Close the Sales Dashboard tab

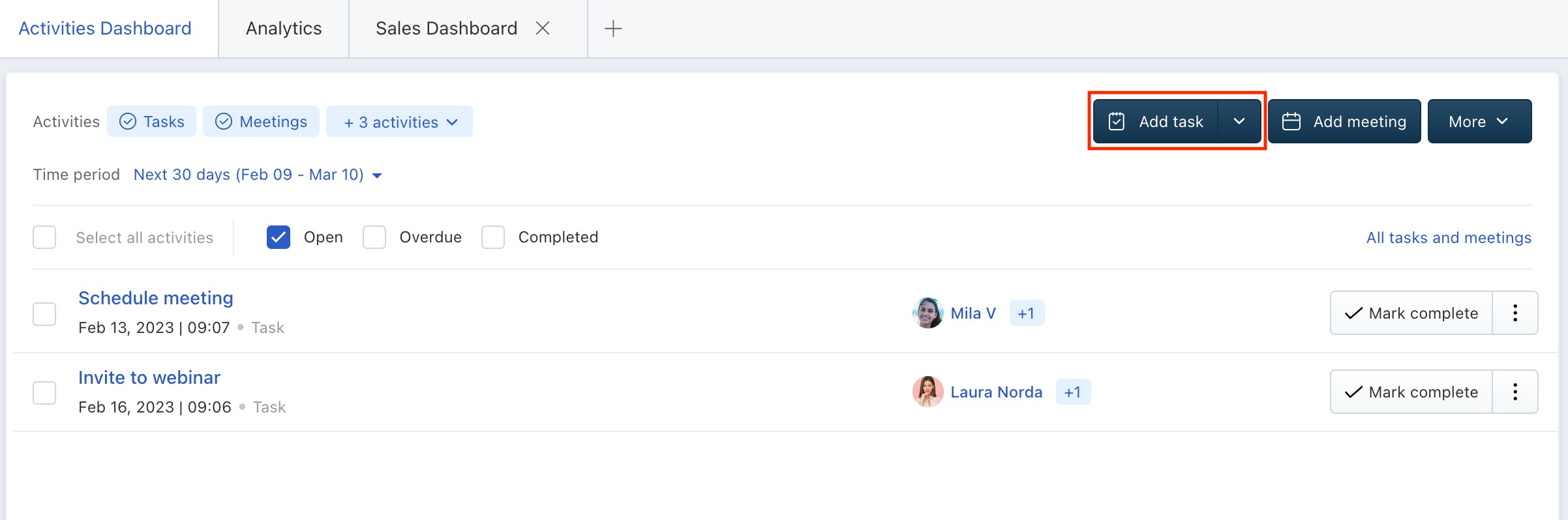pos(542,28)
